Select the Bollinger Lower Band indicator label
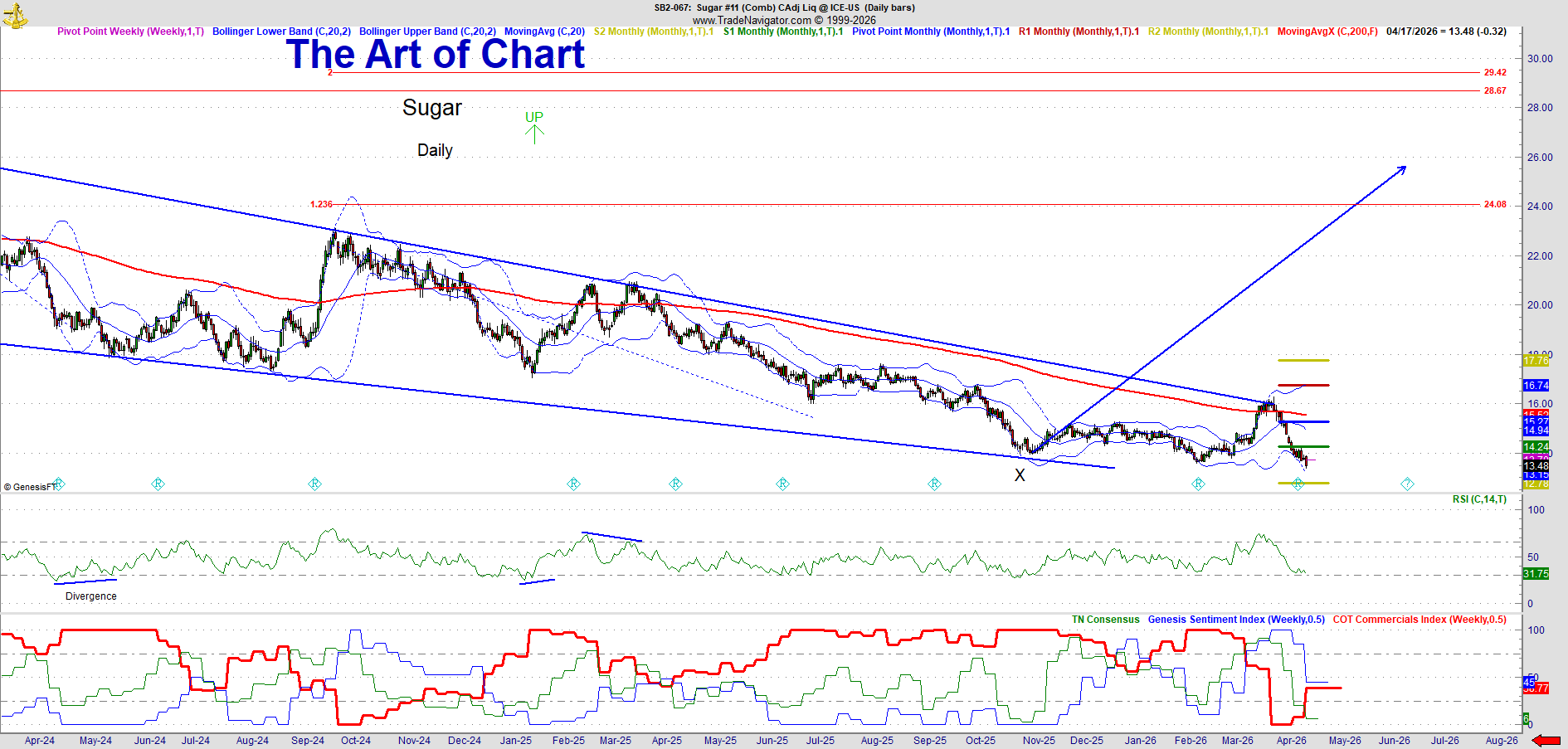 (281, 32)
